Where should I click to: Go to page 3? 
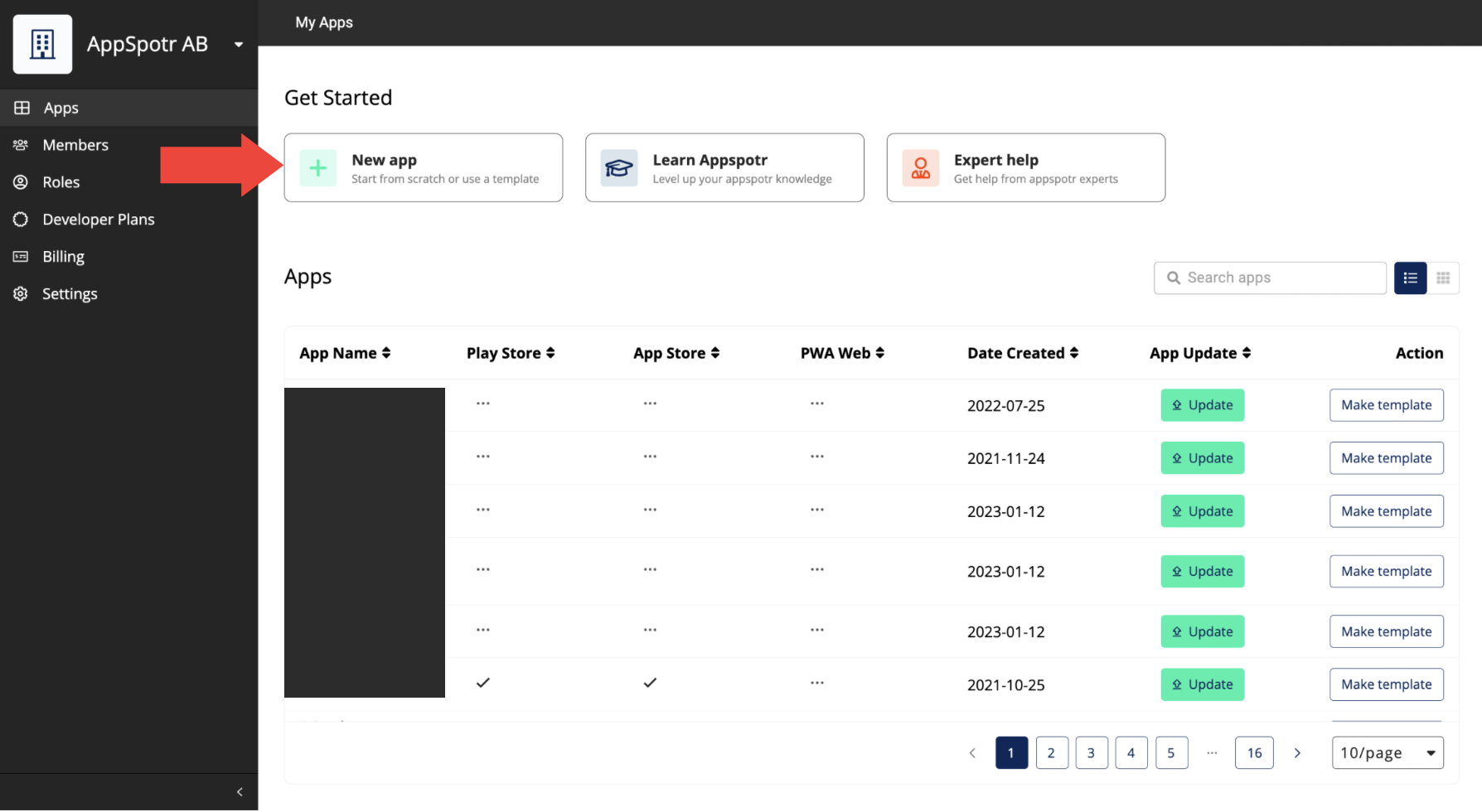point(1092,753)
